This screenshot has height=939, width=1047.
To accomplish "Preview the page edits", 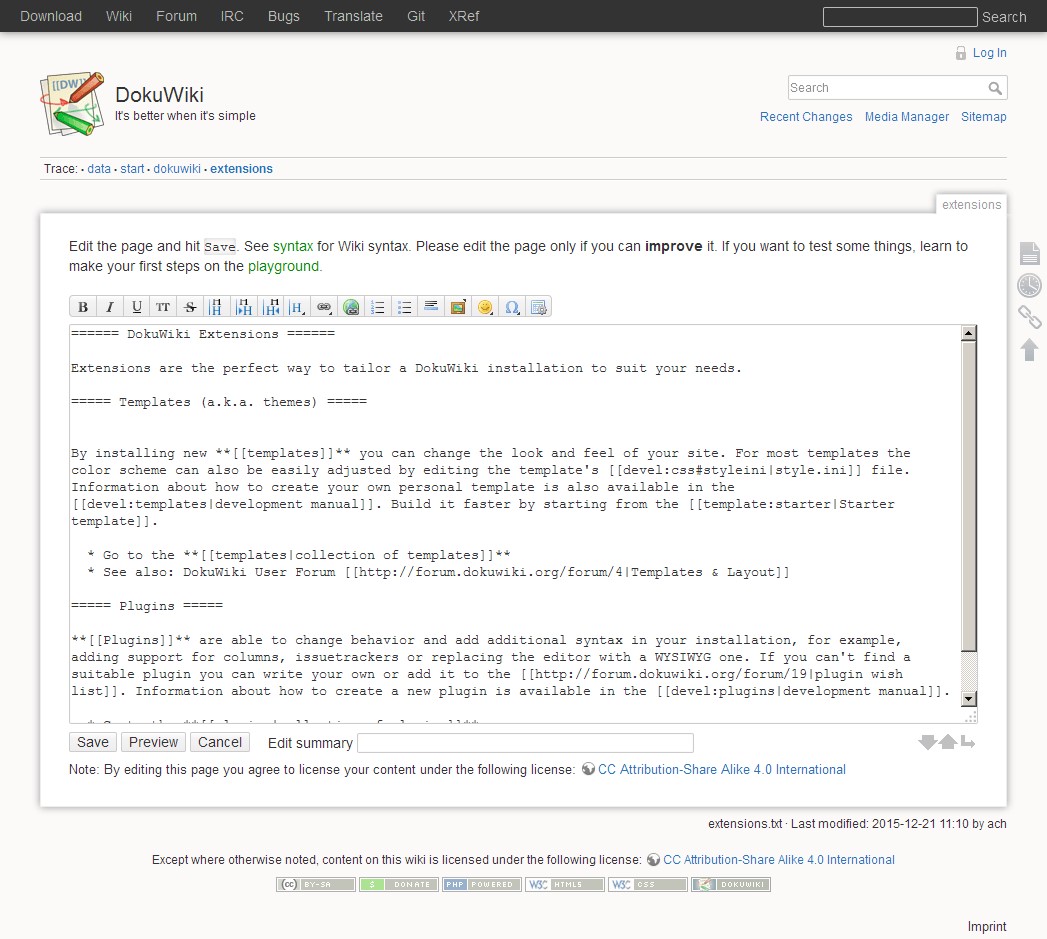I will click(154, 743).
